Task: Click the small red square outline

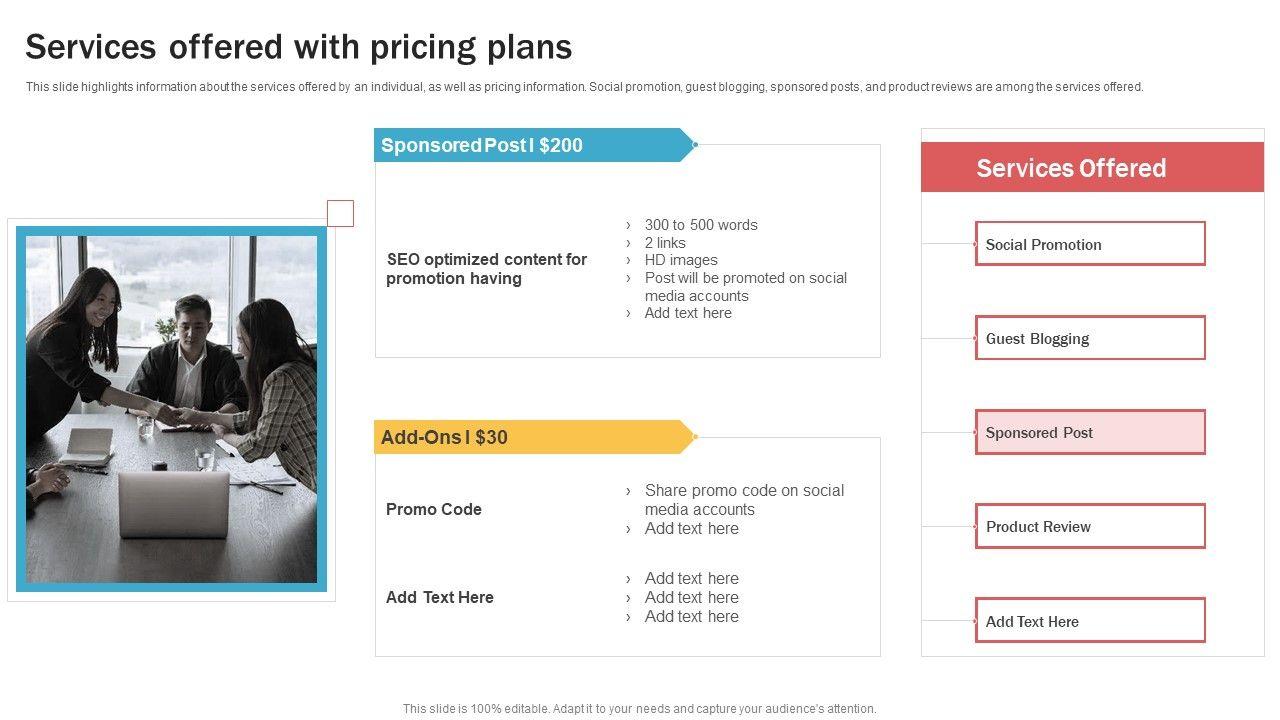Action: pos(341,213)
